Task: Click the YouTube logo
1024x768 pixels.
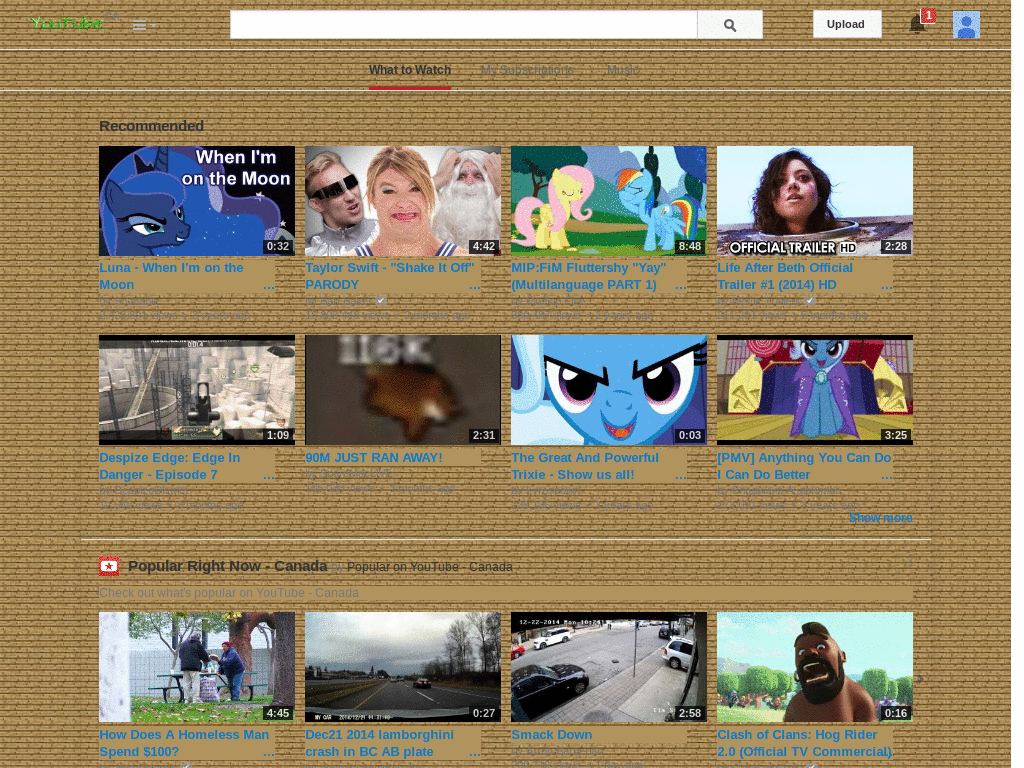Action: click(x=67, y=24)
